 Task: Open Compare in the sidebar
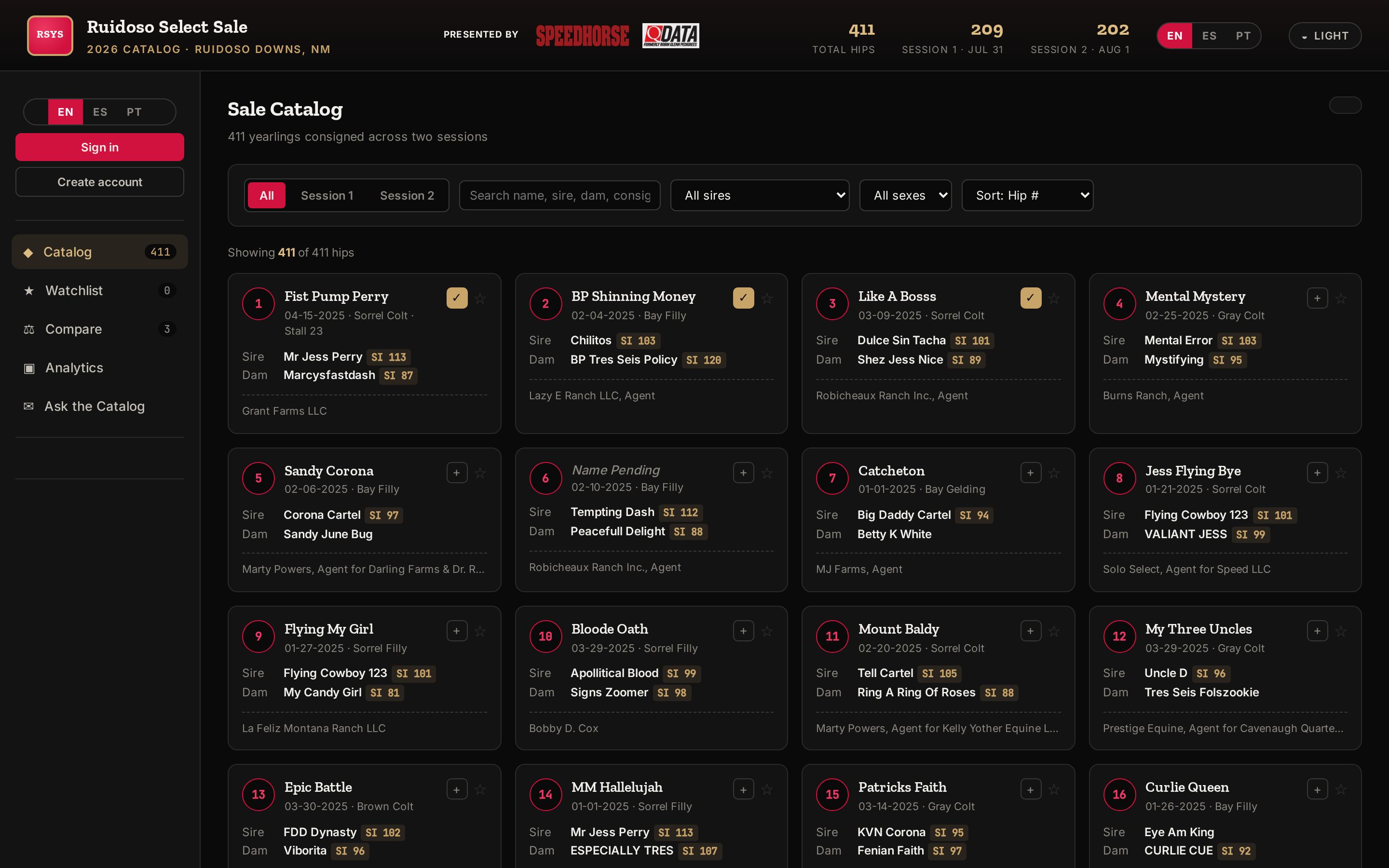click(100, 329)
